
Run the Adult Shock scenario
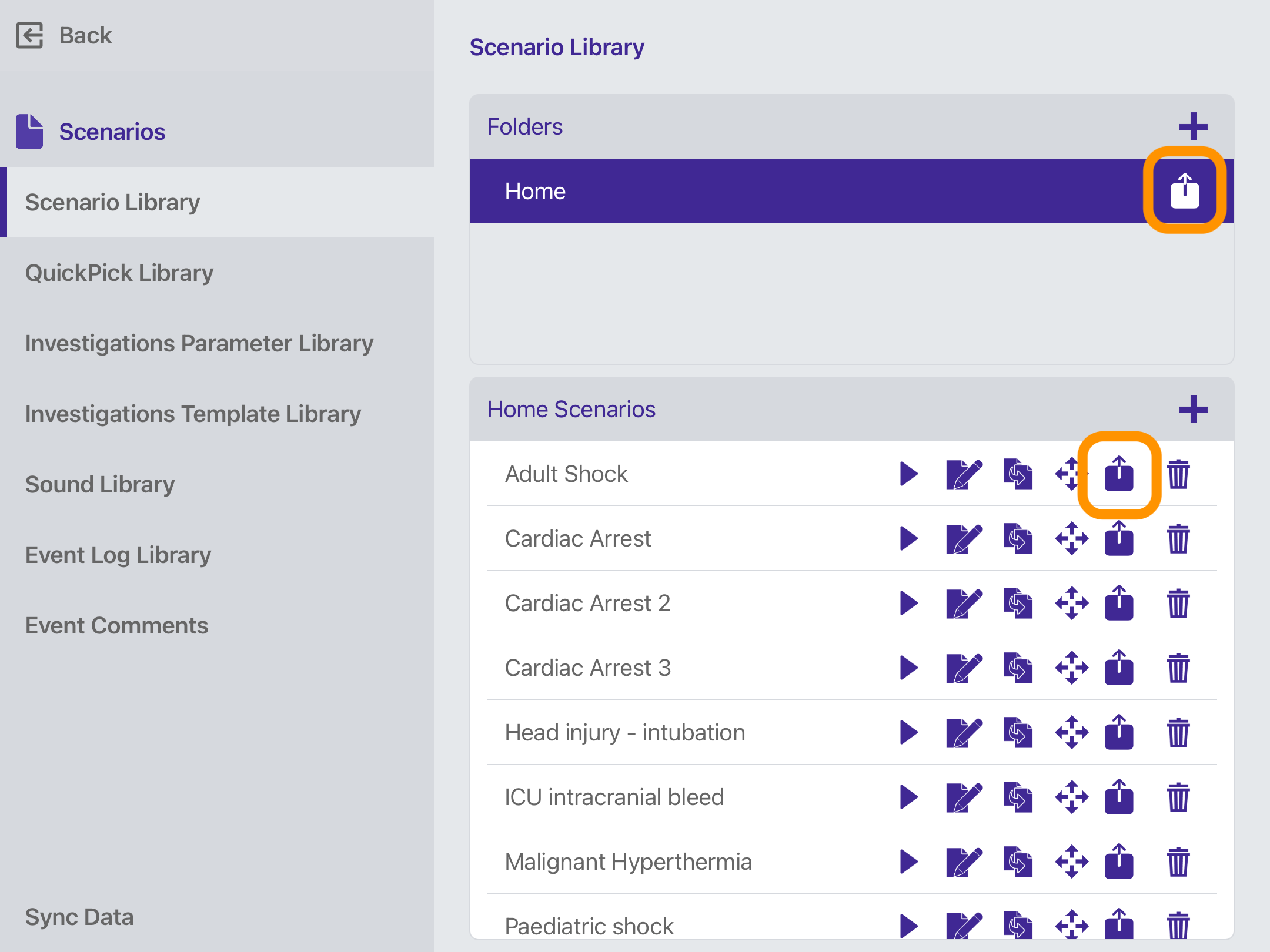click(x=908, y=474)
